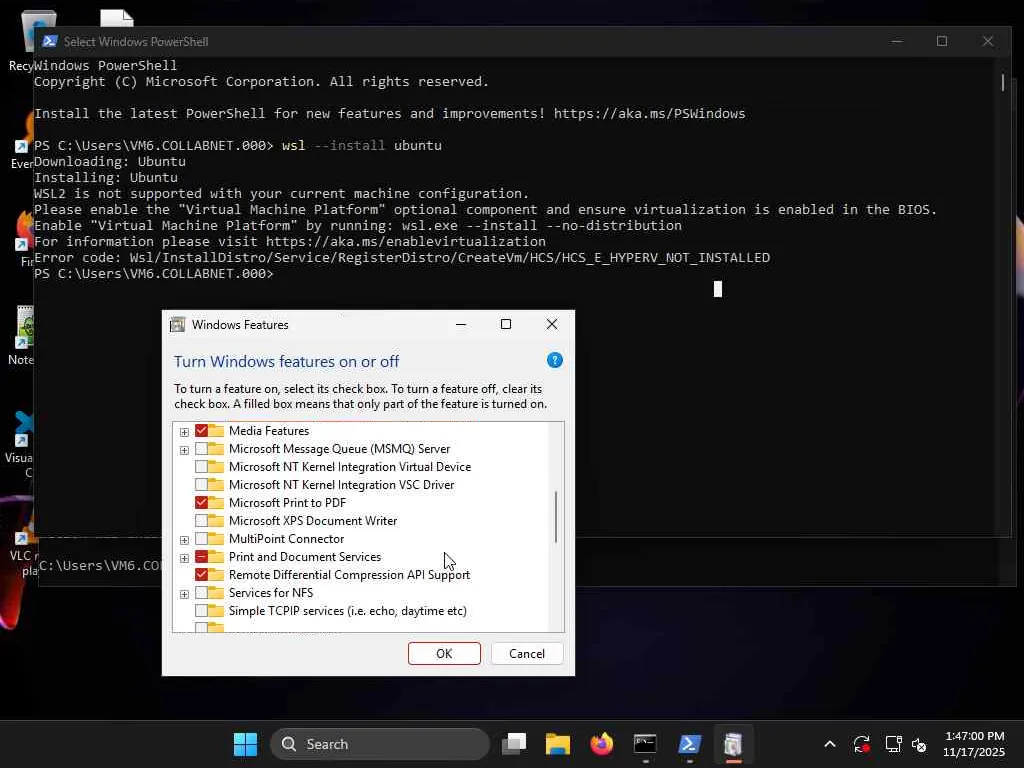Image resolution: width=1024 pixels, height=768 pixels.
Task: Click the muted volume tray icon
Action: [919, 744]
